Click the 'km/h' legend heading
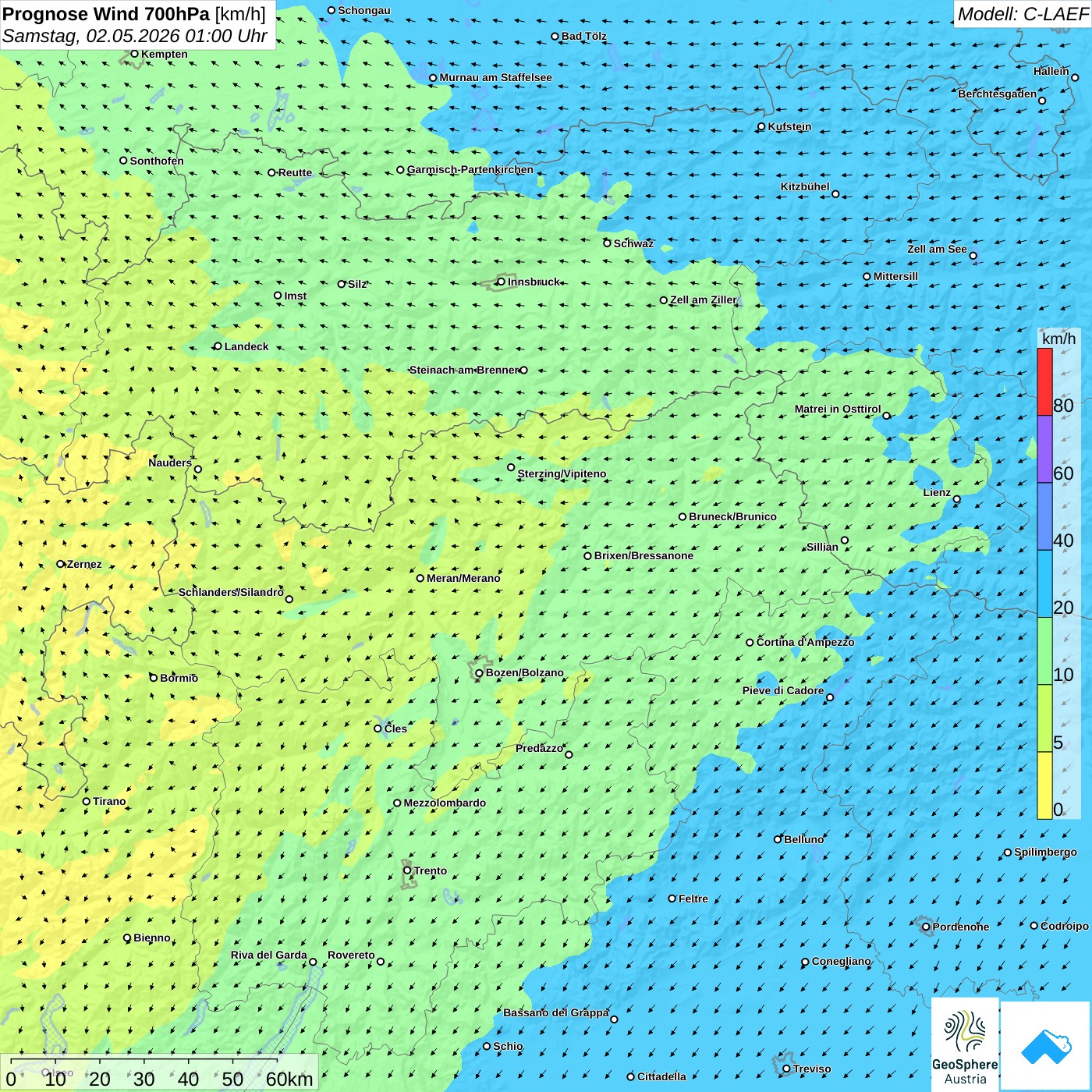The width and height of the screenshot is (1092, 1092). (x=1058, y=339)
